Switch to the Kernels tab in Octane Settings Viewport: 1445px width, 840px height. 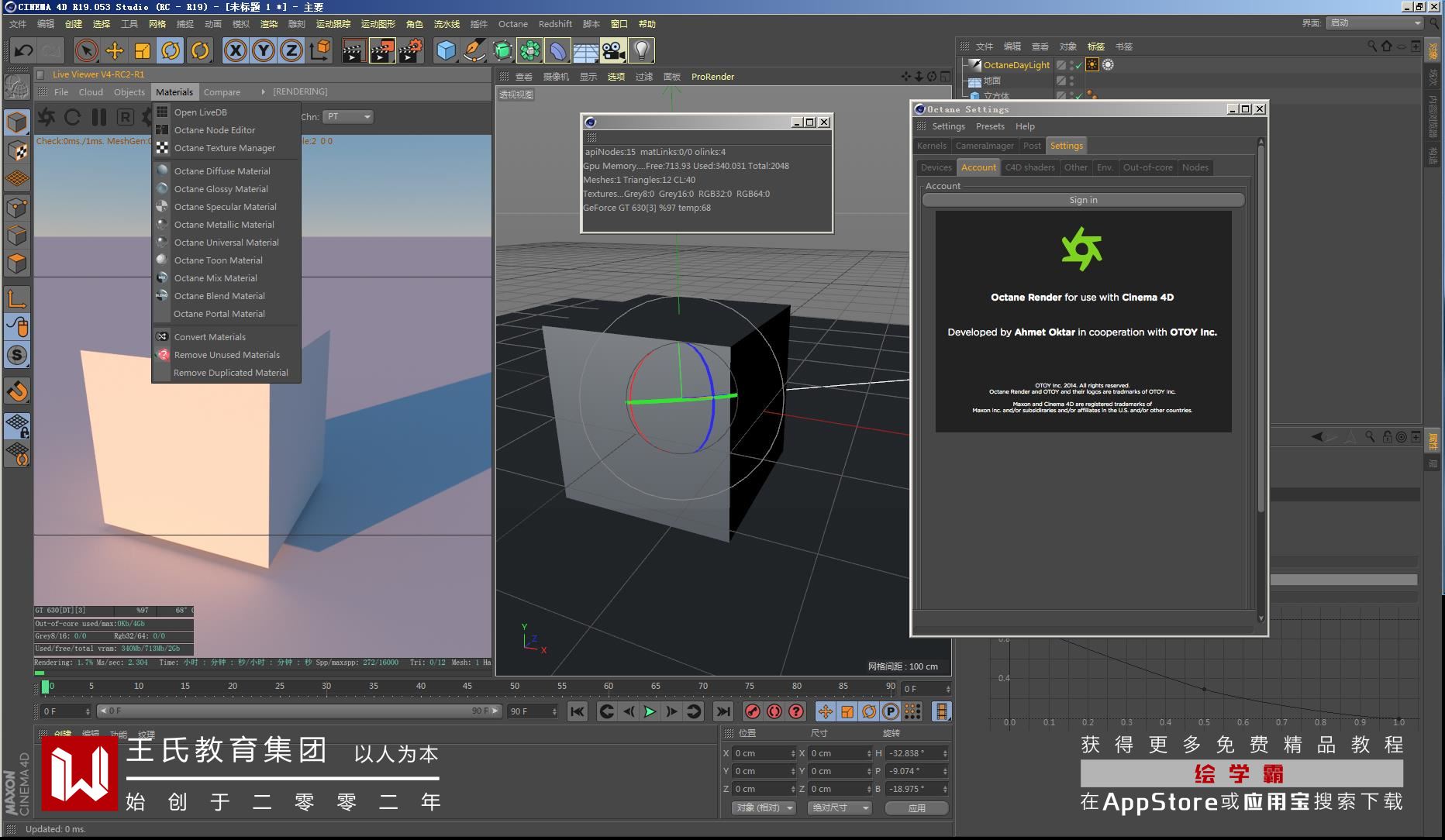tap(931, 146)
